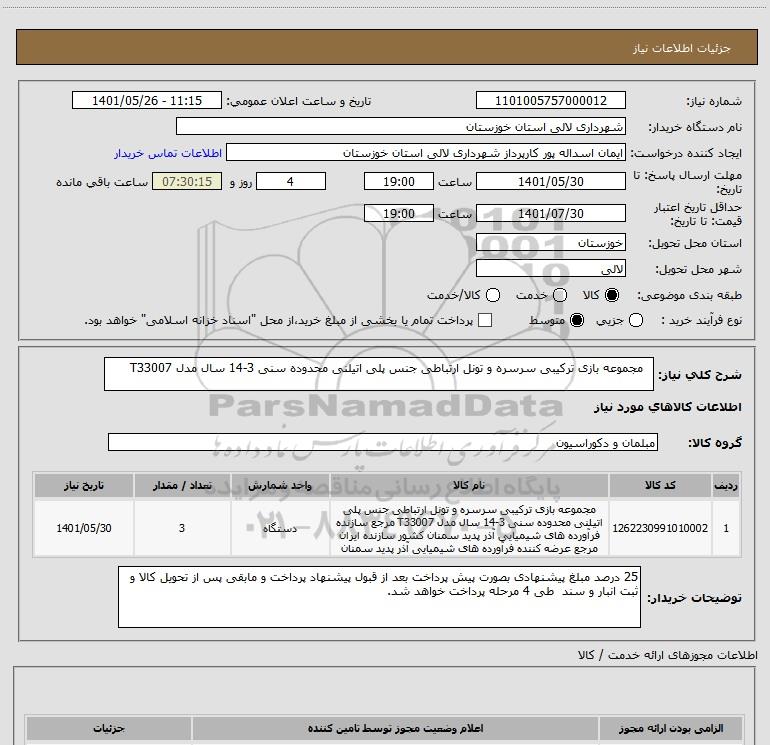This screenshot has width=770, height=745.
Task: Click the تاریخ نیاز column header
Action: tap(83, 485)
